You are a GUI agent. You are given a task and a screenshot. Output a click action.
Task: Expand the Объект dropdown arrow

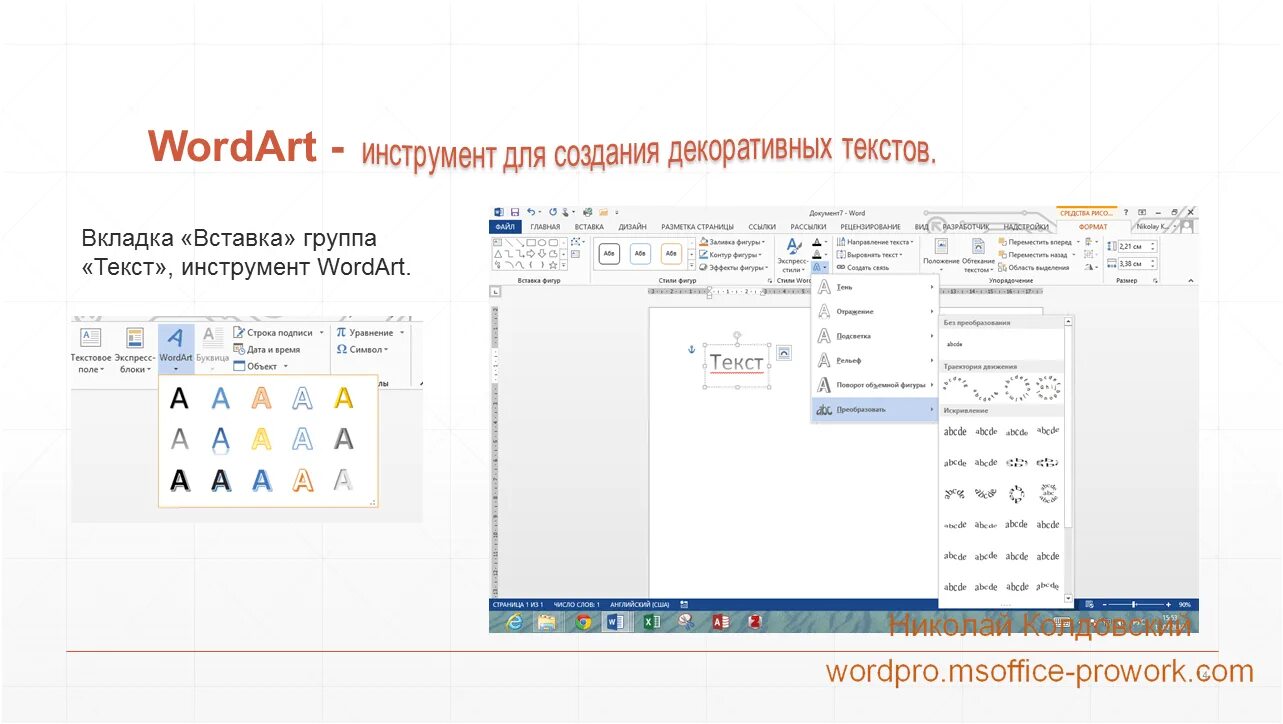pyautogui.click(x=286, y=367)
